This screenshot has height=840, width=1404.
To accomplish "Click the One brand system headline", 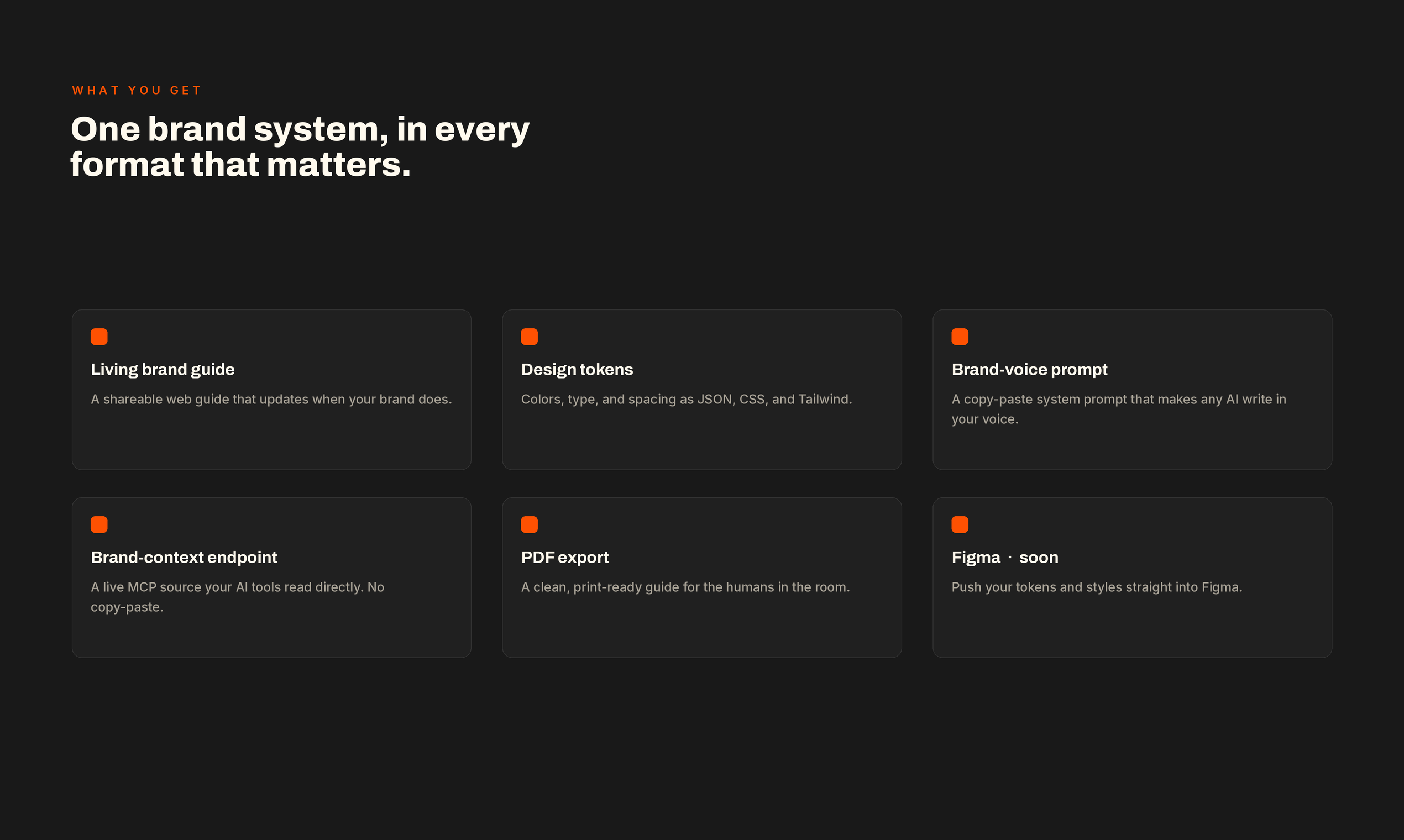I will (300, 146).
